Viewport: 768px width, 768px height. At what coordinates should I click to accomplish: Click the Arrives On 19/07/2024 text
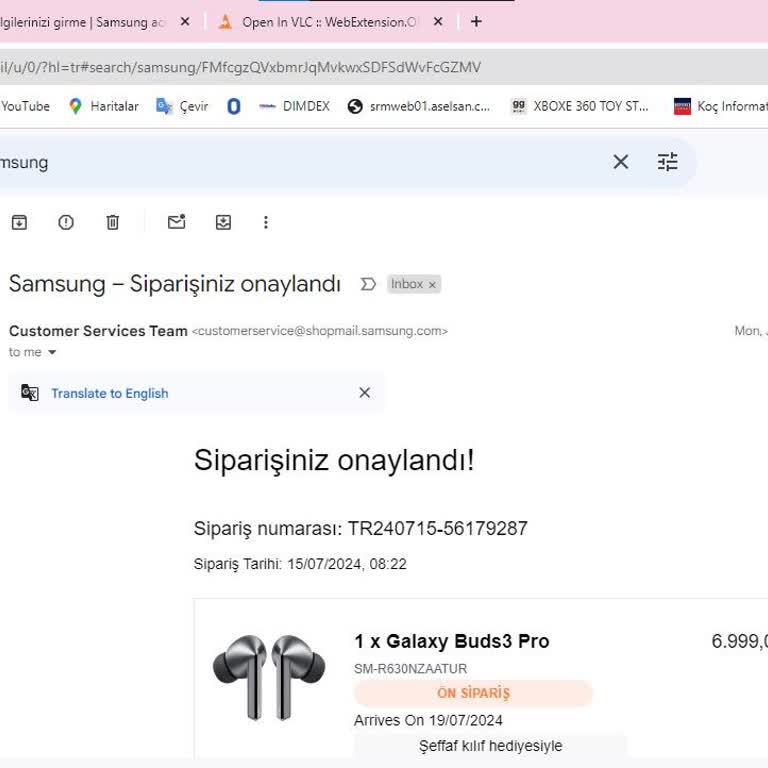(428, 720)
